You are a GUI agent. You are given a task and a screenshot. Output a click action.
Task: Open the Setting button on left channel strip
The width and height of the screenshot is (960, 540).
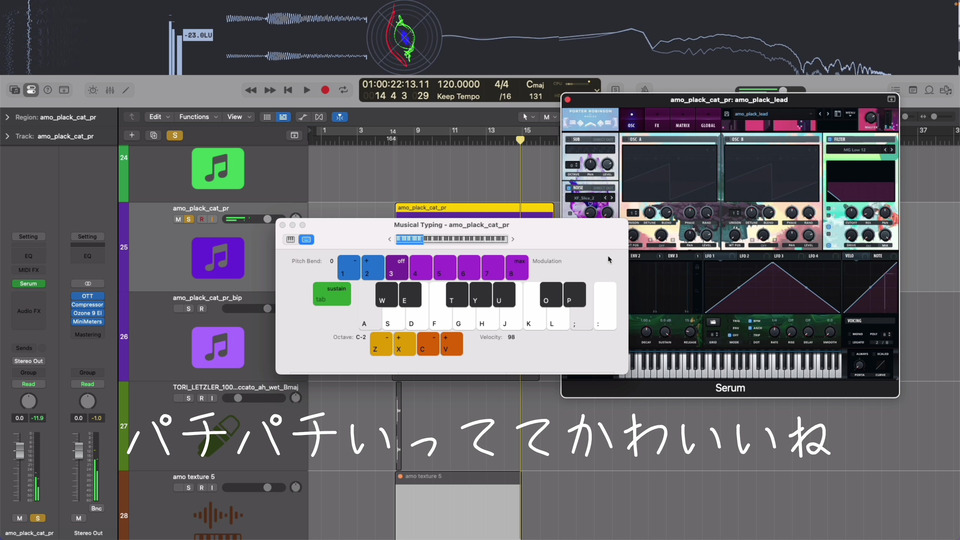pos(28,236)
